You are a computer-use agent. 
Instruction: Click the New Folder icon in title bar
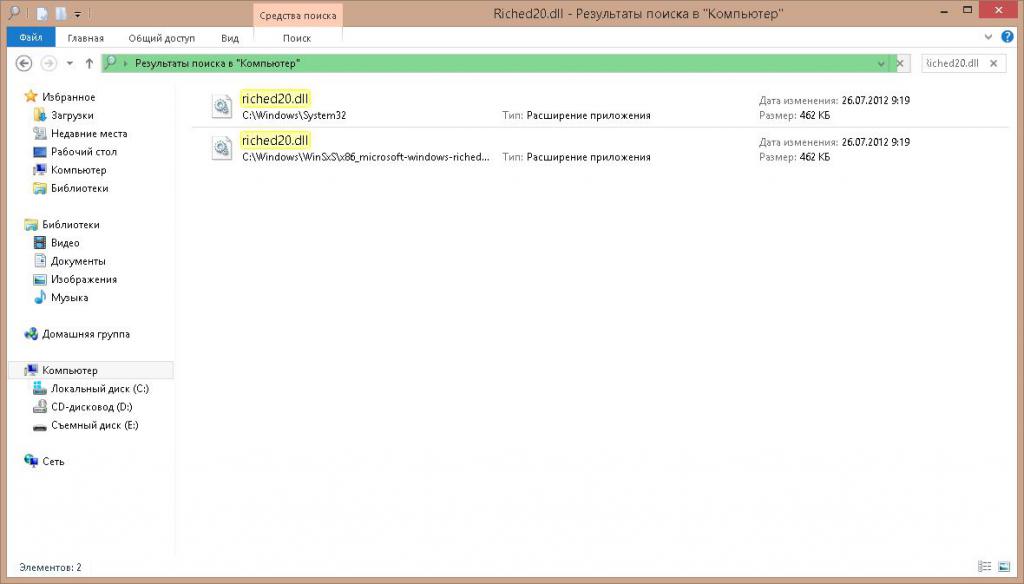(59, 13)
